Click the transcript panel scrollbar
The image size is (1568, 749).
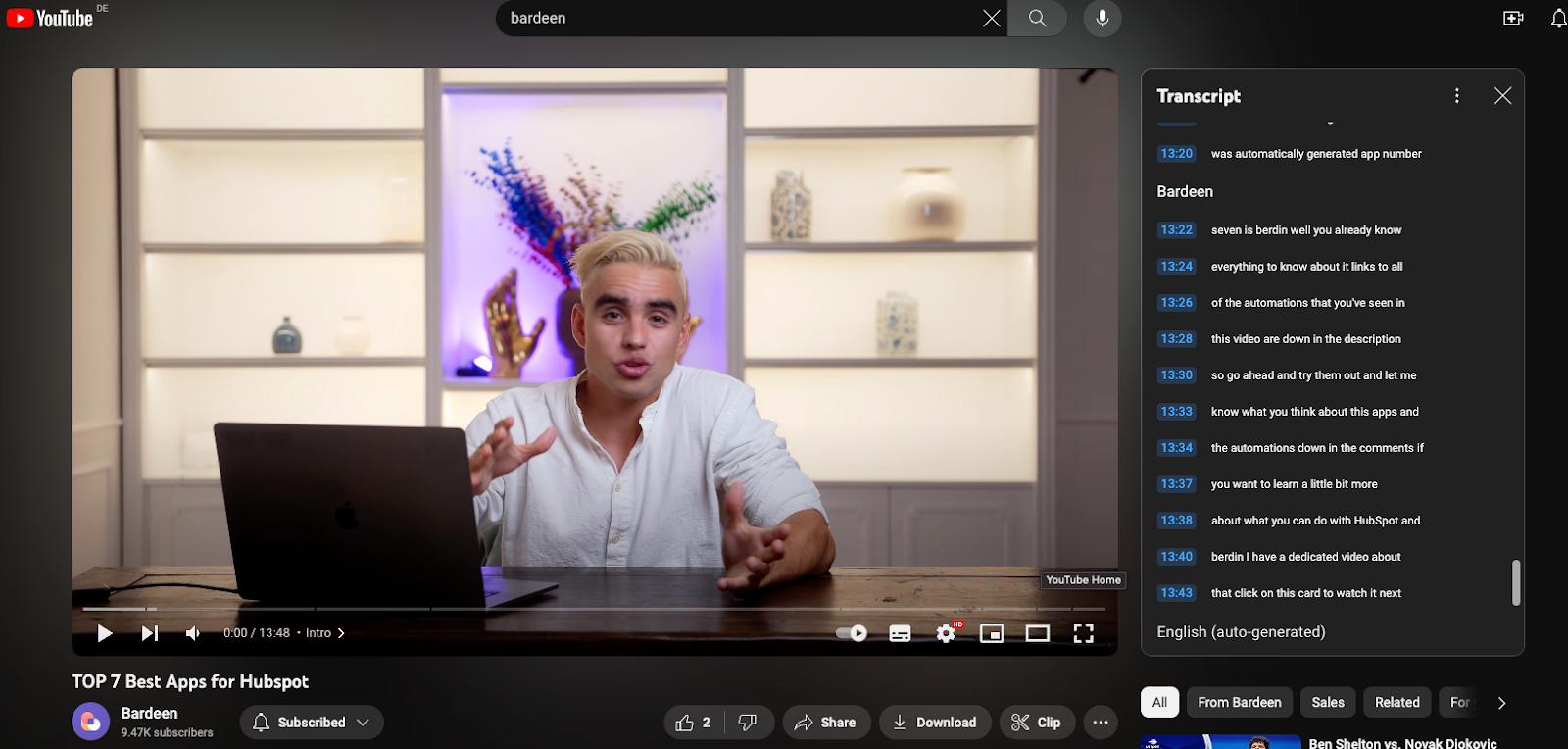1516,582
